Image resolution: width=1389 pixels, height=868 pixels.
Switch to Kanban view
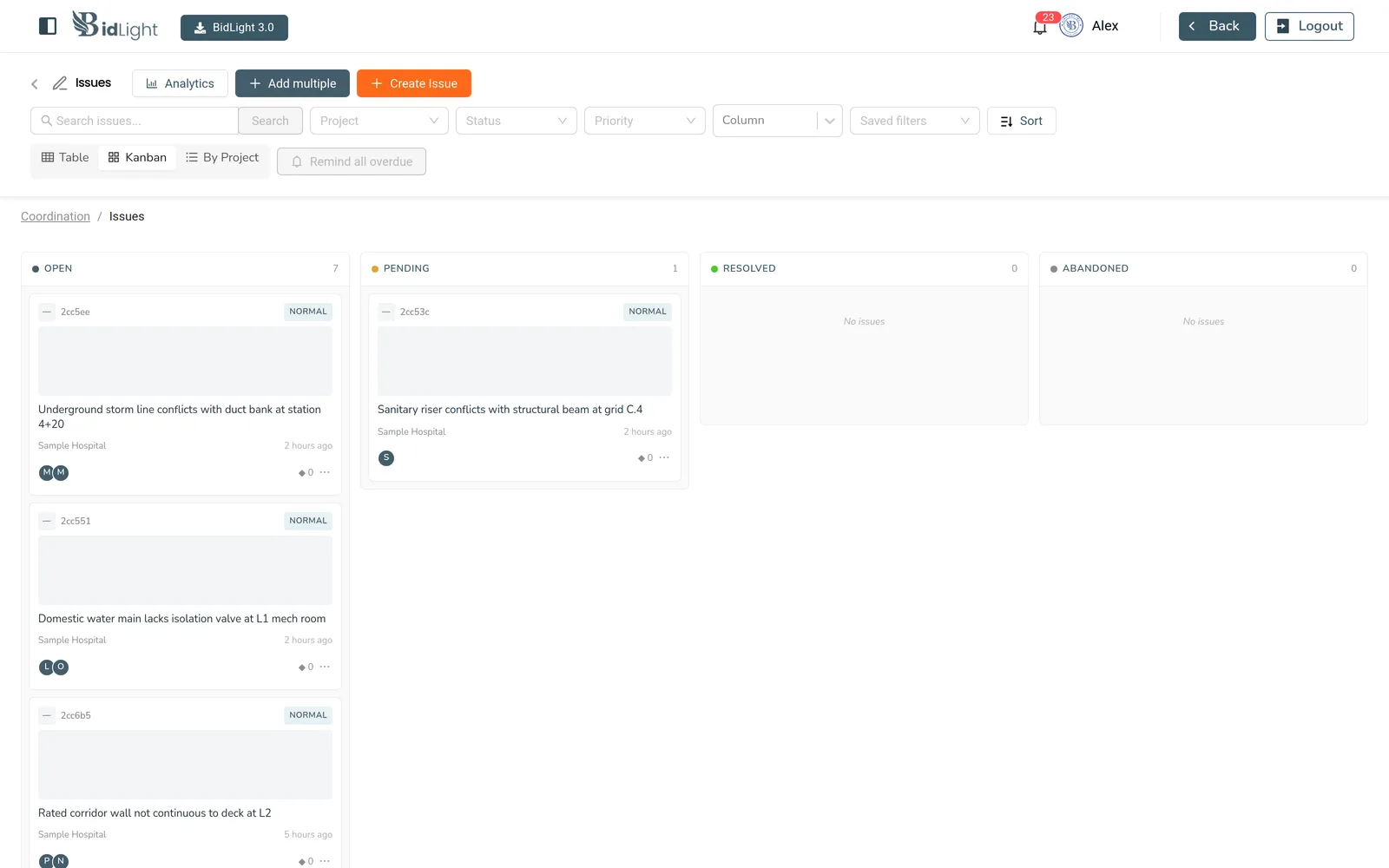point(137,157)
